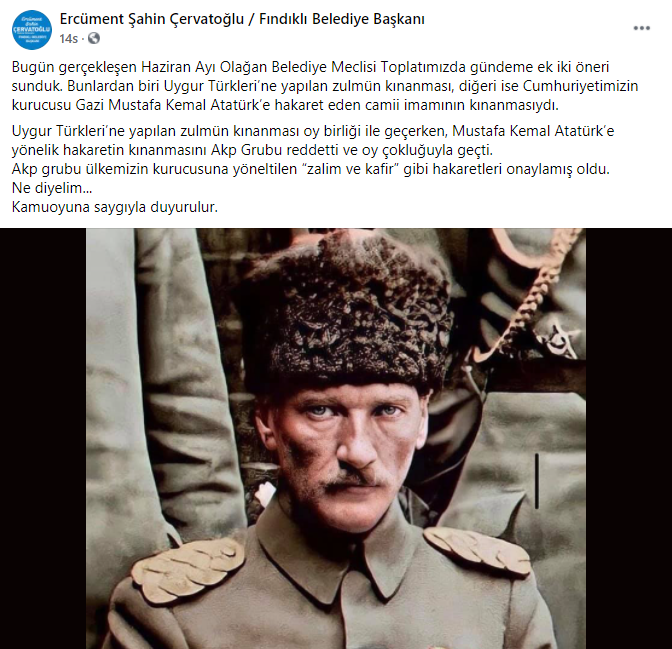Screen dimensions: 672x649
Task: Click the line starting 'Akp grubu ülkemizin'
Action: (310, 169)
